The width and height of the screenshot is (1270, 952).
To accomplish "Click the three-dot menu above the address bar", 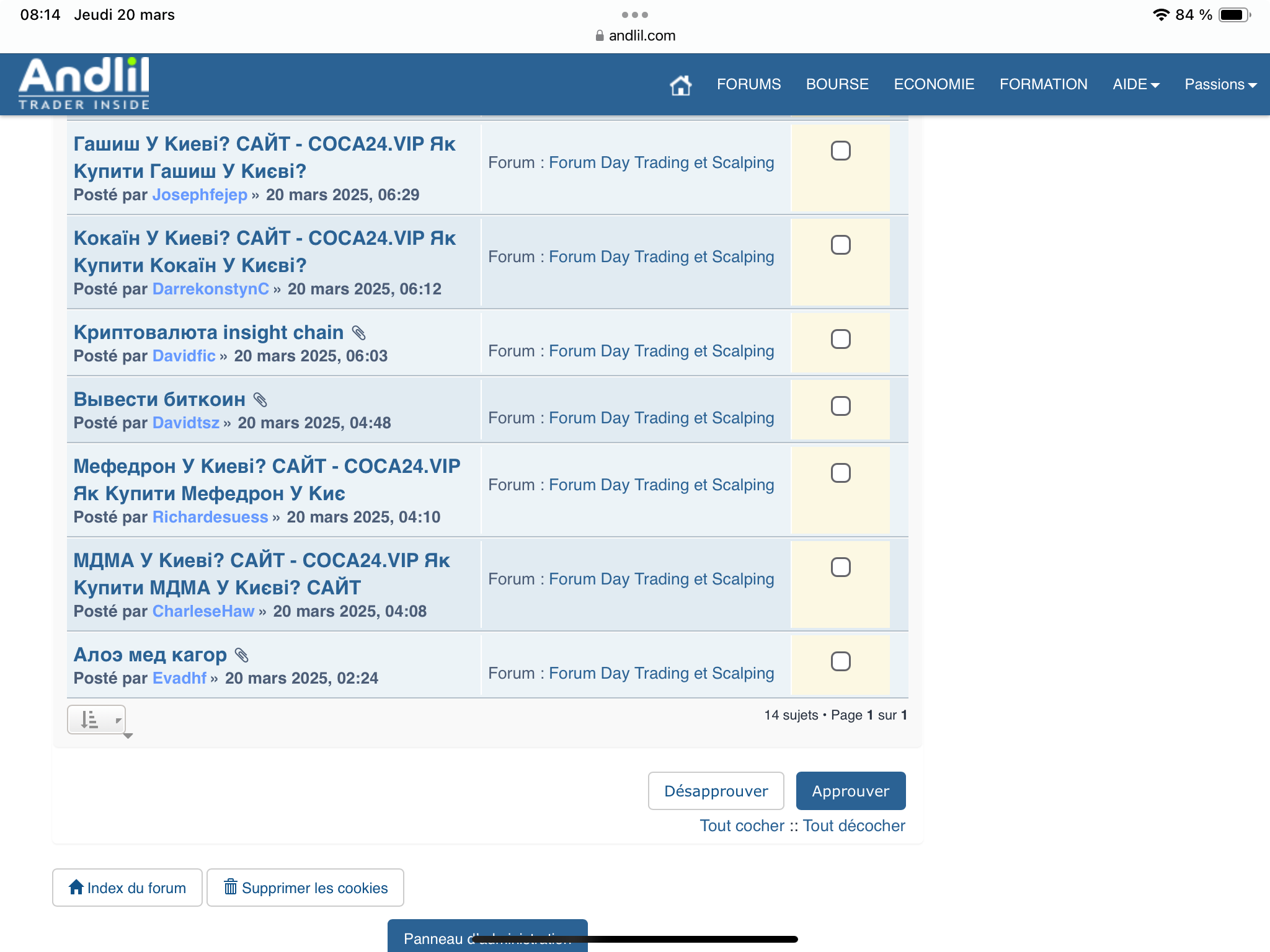I will click(634, 14).
